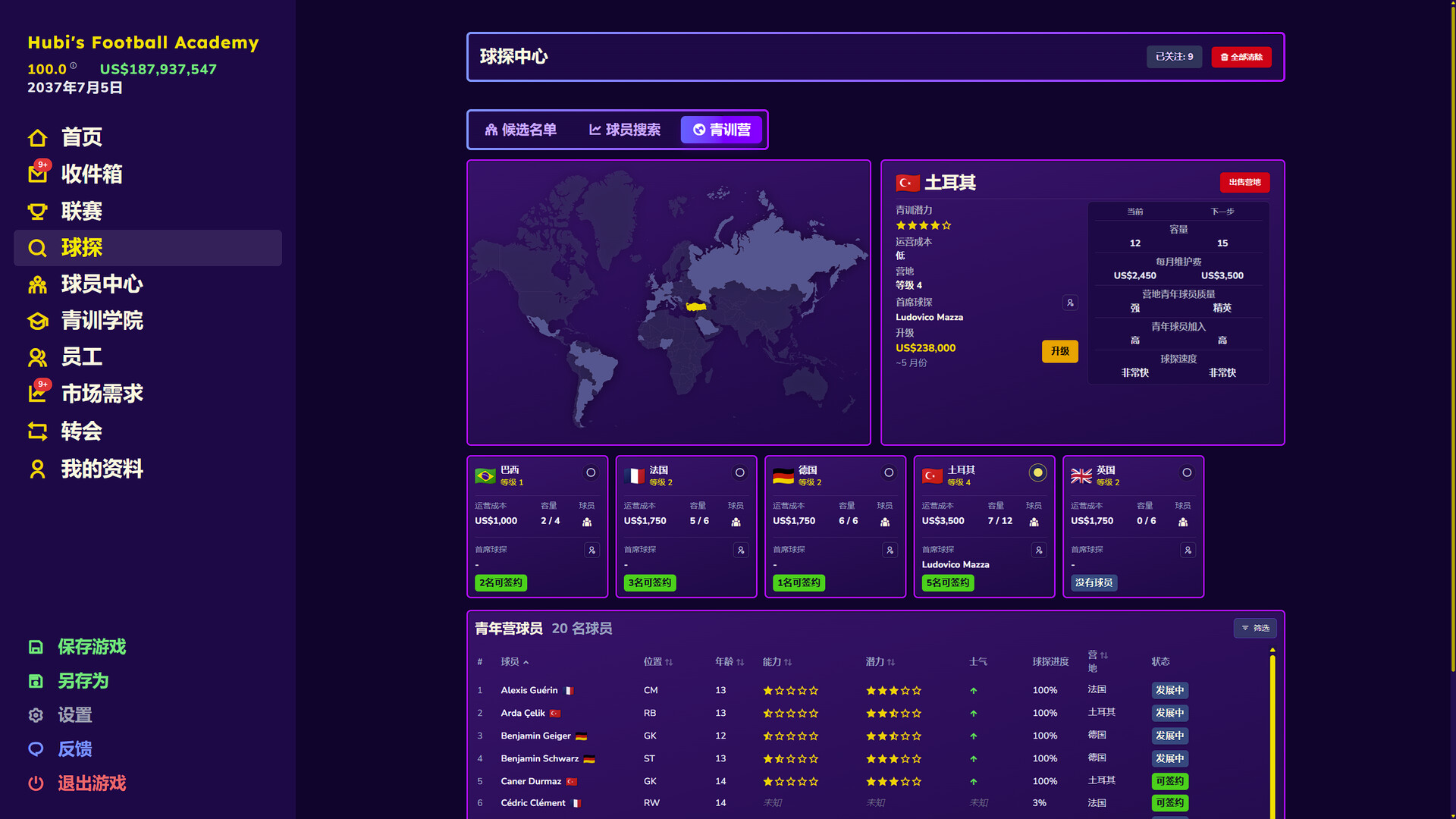
Task: Click the 转会 transfer arrows icon
Action: pyautogui.click(x=38, y=431)
